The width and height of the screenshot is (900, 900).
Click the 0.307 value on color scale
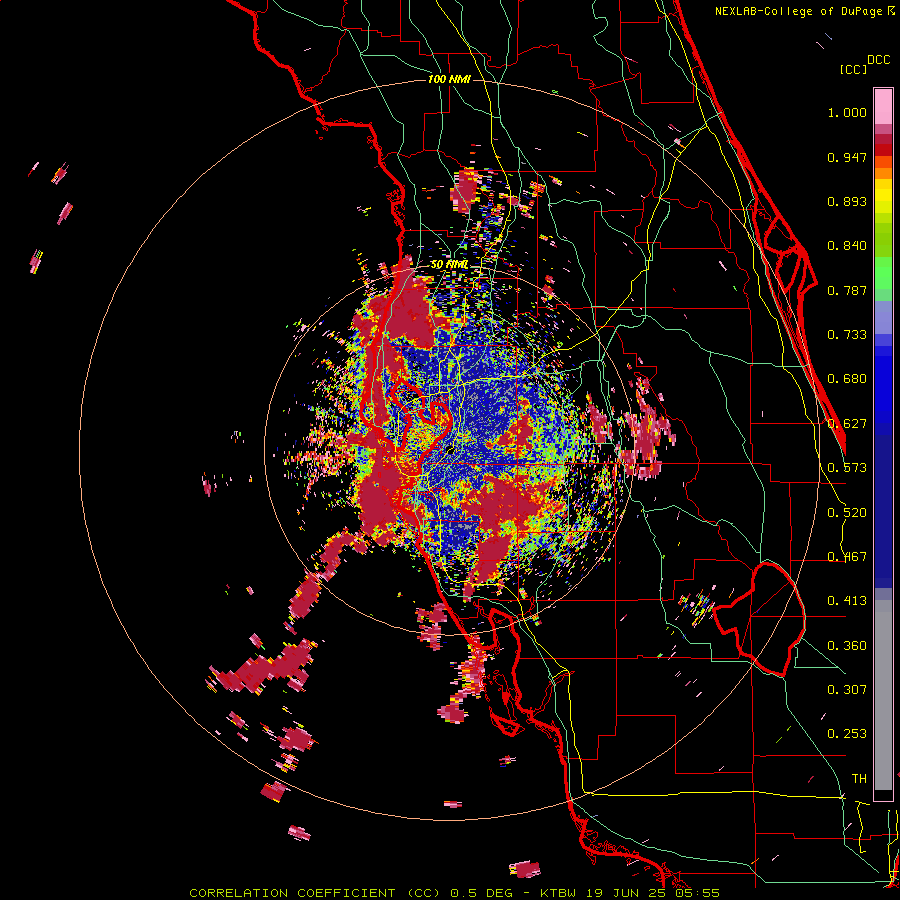pyautogui.click(x=847, y=690)
